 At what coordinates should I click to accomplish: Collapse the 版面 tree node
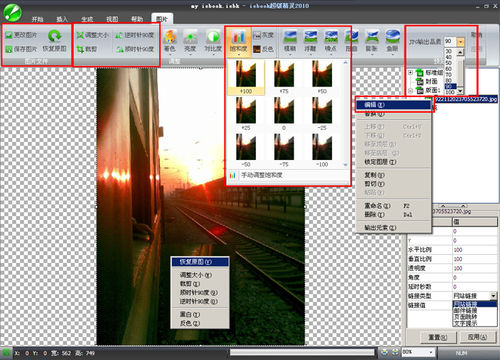411,90
